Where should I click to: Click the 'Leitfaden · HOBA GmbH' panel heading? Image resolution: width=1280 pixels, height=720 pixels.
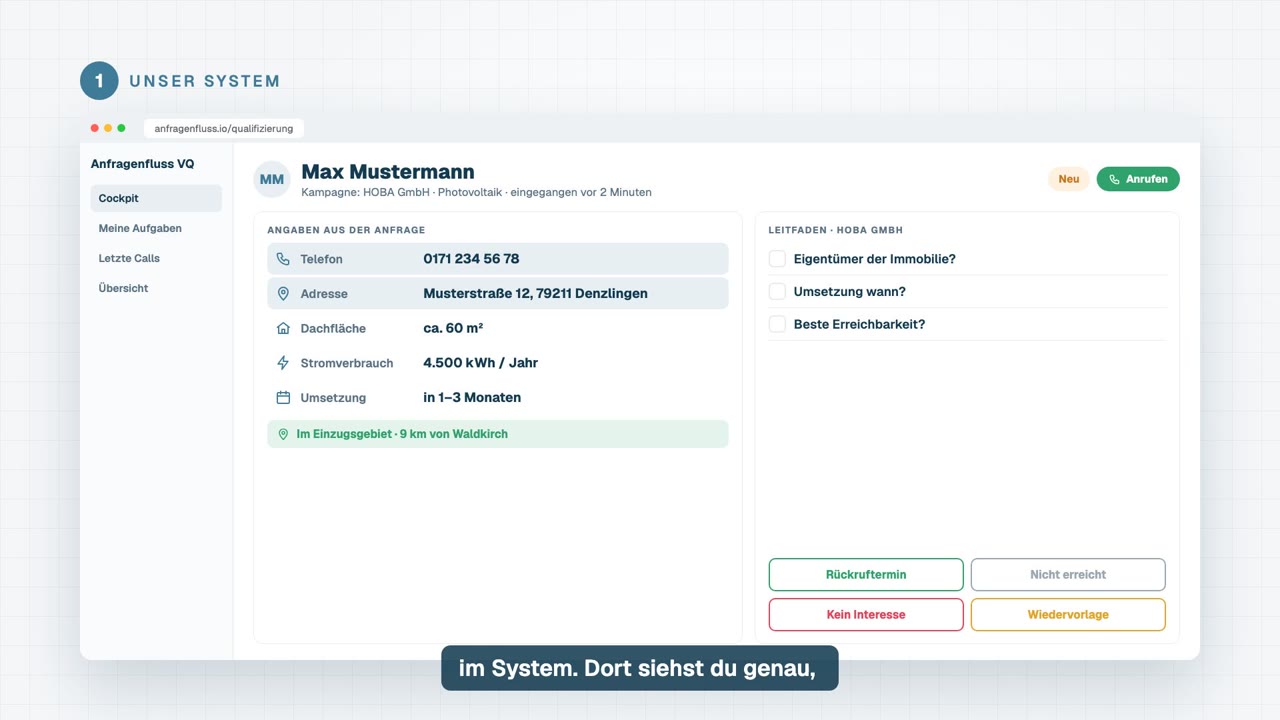(835, 230)
